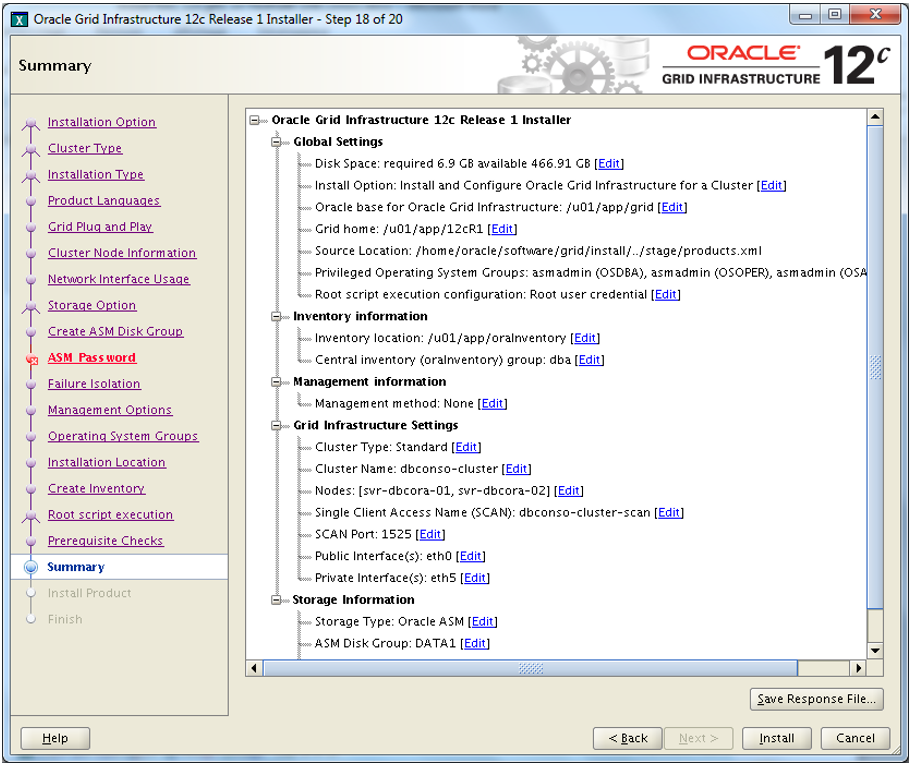Screen dimensions: 910x765
Task: Click the horizontal scrollbar left arrow
Action: (254, 668)
